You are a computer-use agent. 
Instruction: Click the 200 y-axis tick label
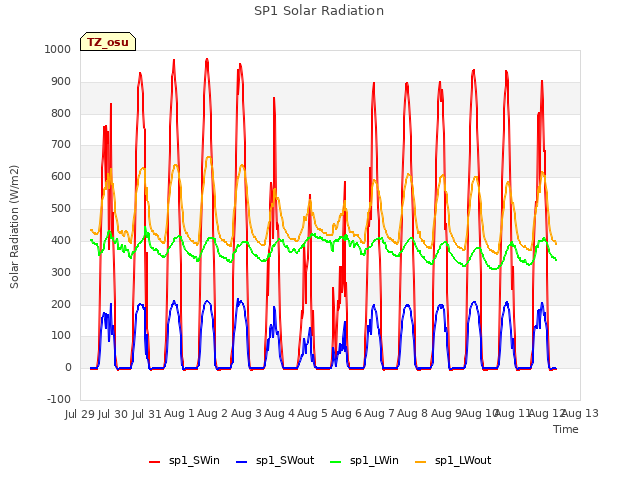tap(61, 304)
